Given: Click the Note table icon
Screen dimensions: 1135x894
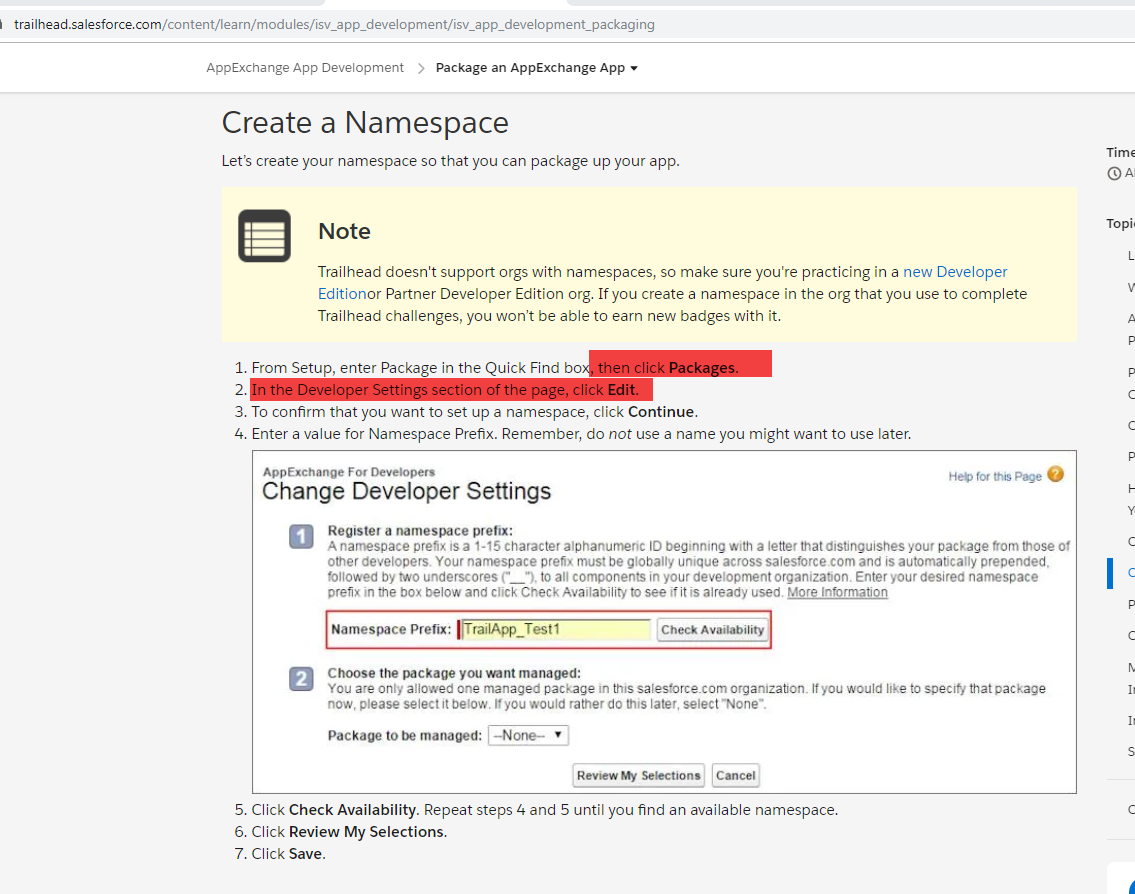Looking at the screenshot, I should click(x=264, y=236).
